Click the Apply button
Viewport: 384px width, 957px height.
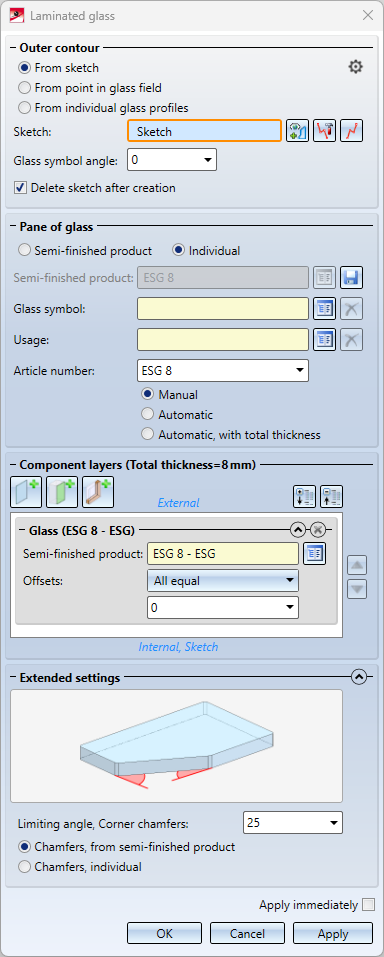[333, 933]
